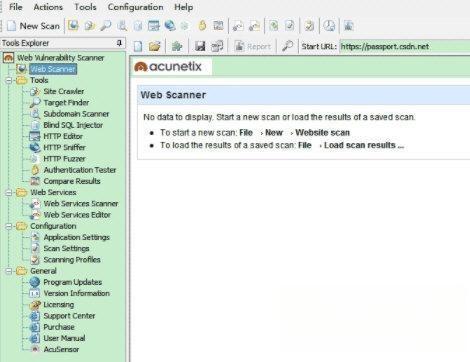Open Subdomain Scanner from top toolbar icon
The width and height of the screenshot is (470, 362).
(122, 26)
